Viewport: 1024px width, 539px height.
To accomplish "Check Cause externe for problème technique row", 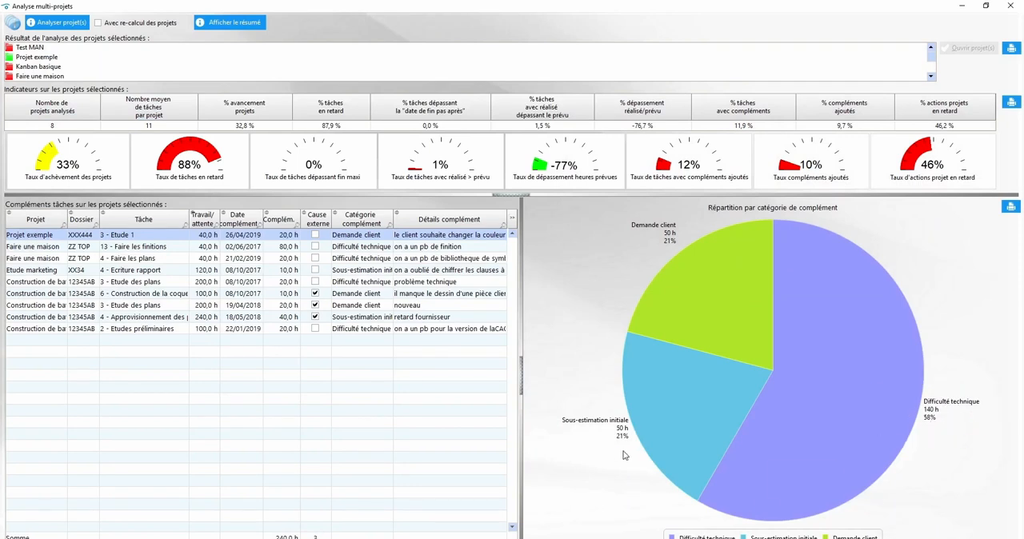I will (315, 282).
